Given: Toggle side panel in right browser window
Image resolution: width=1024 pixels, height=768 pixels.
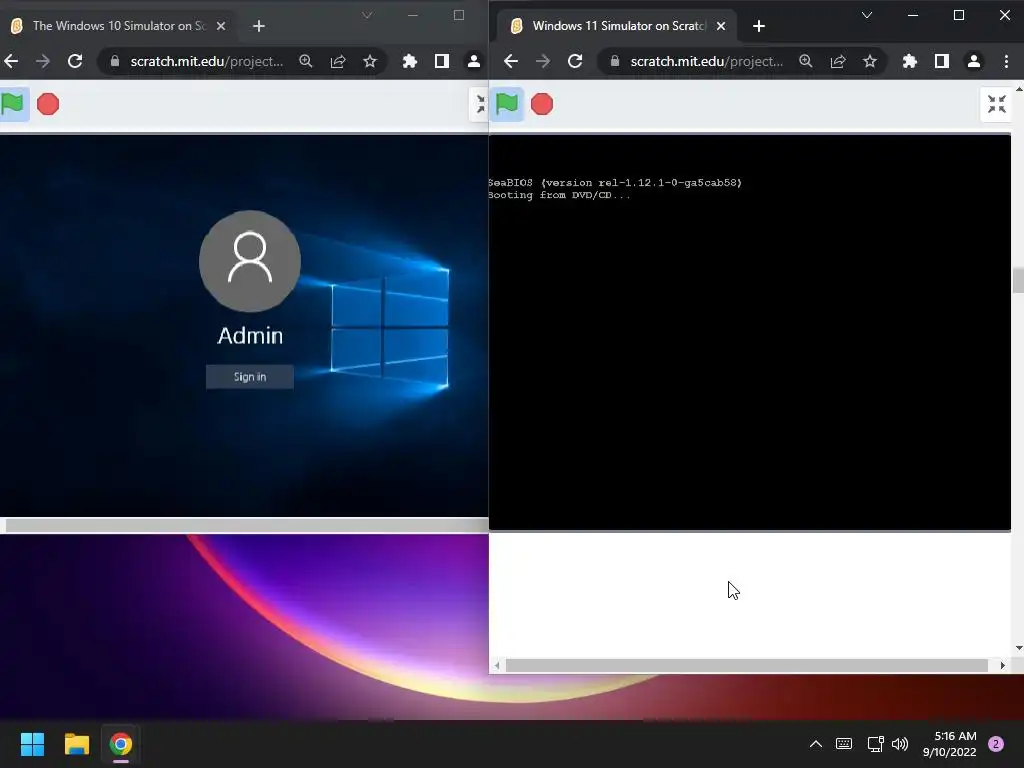Looking at the screenshot, I should [942, 61].
